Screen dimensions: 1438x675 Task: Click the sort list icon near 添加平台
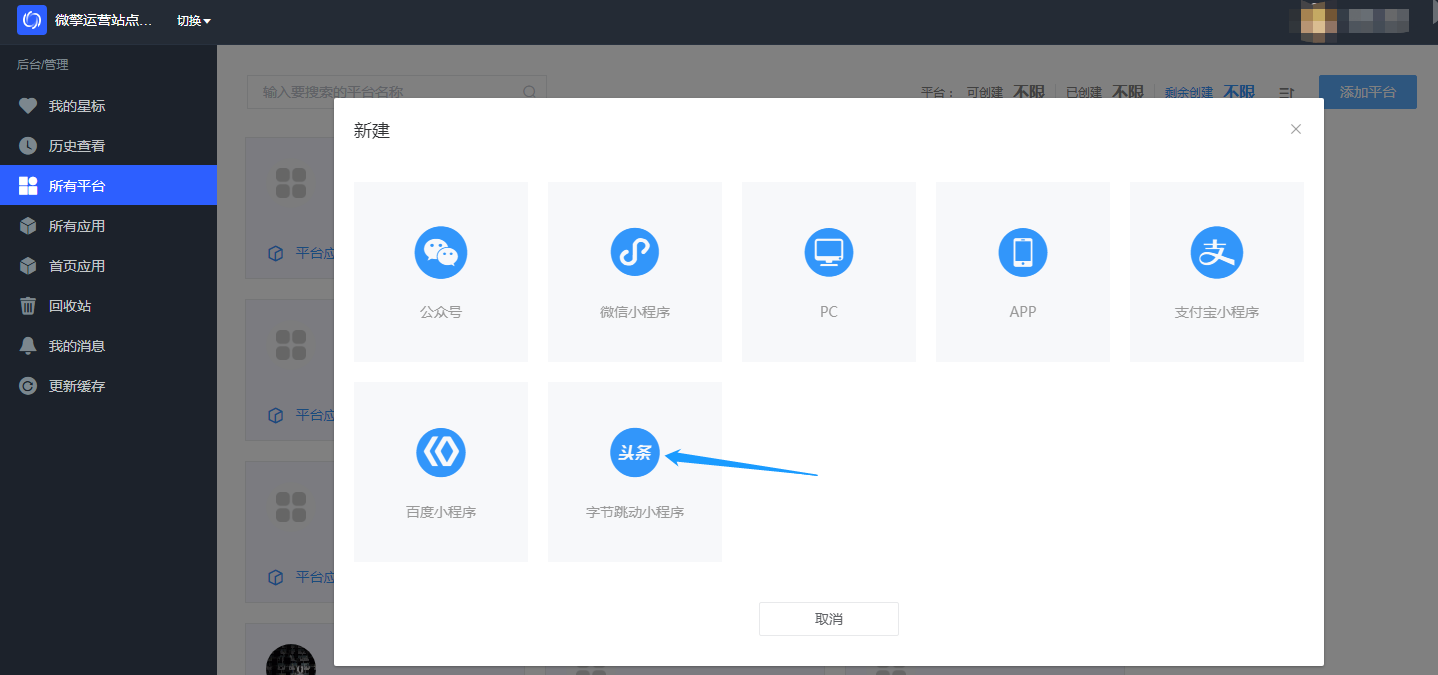click(x=1287, y=93)
